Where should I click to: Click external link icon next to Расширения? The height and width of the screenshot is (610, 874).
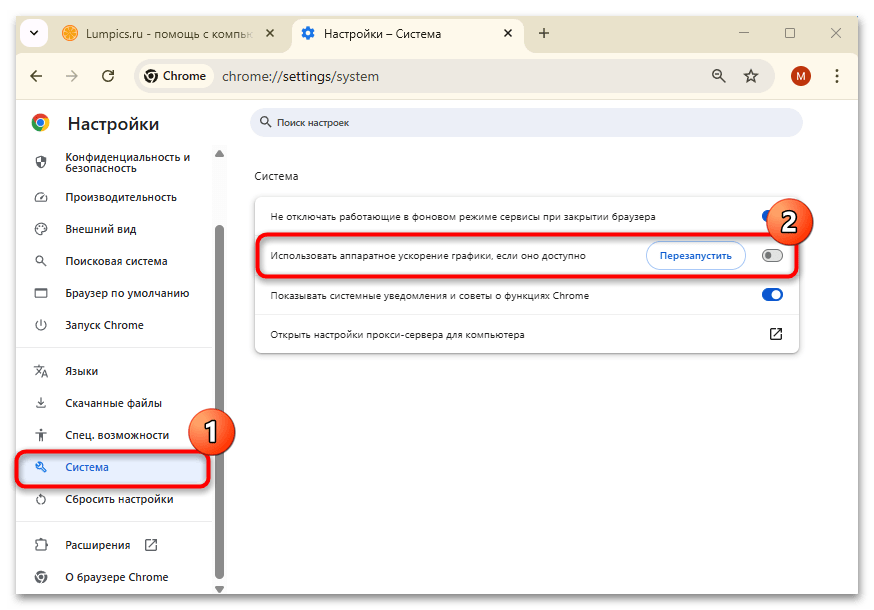(151, 545)
